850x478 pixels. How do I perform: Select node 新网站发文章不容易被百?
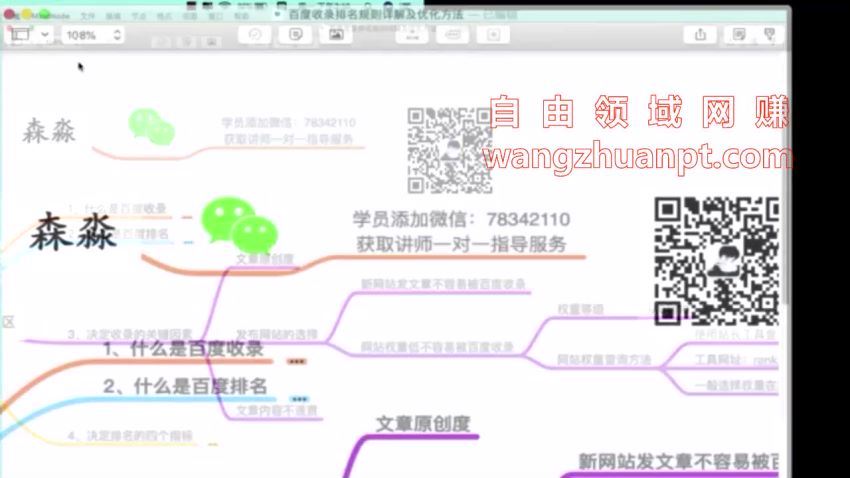tap(678, 461)
